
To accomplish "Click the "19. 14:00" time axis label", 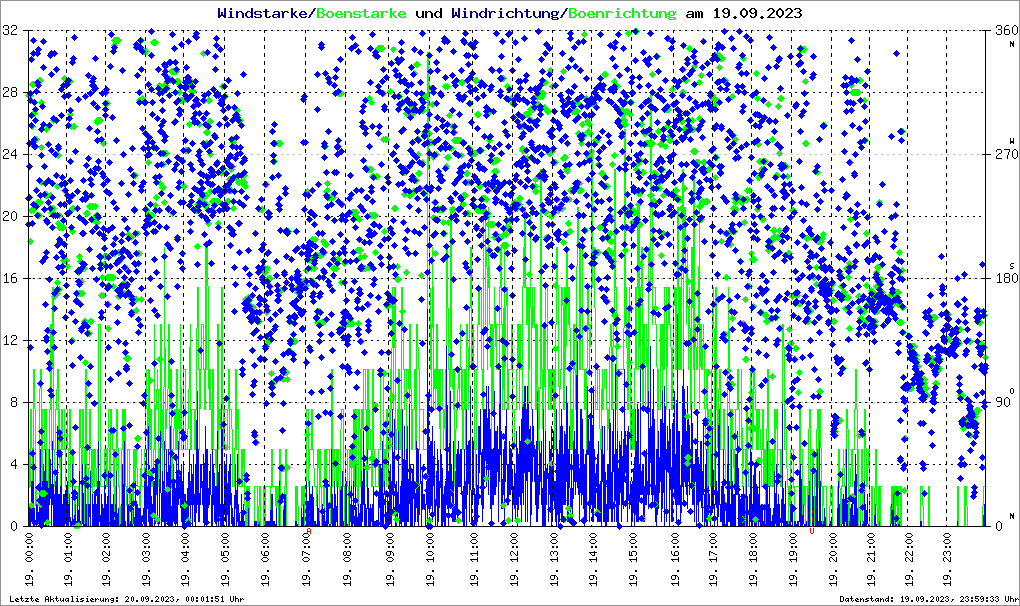I will pyautogui.click(x=593, y=560).
